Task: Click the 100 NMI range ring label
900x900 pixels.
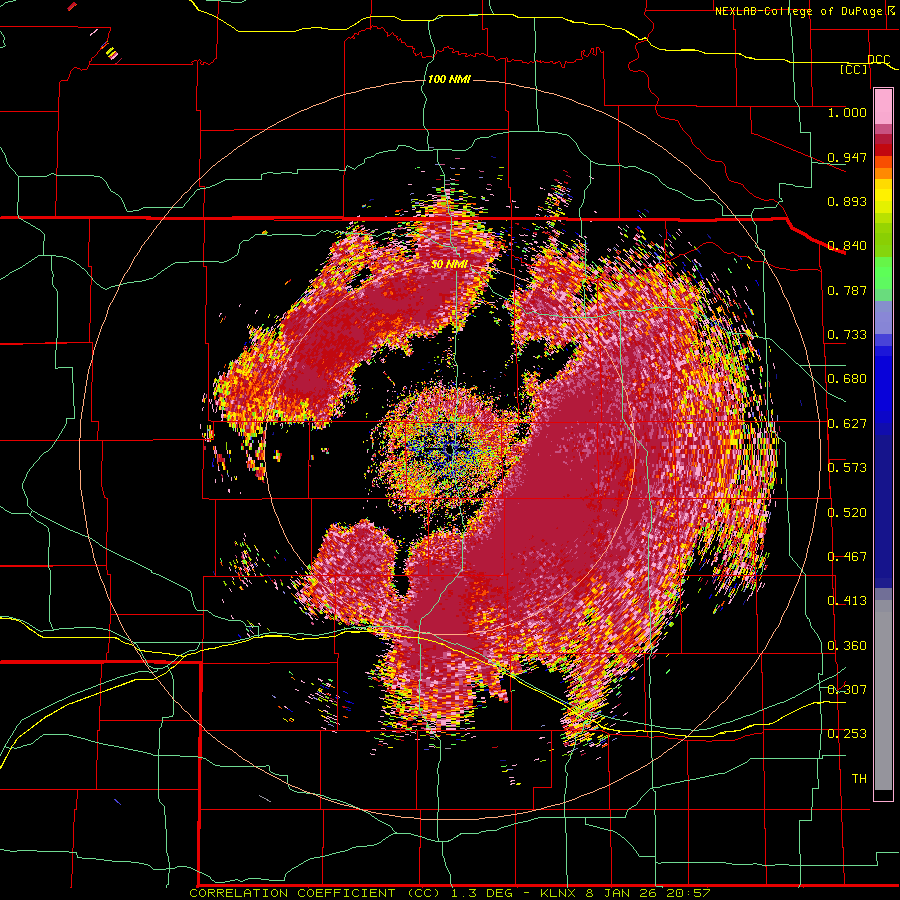Action: (449, 79)
